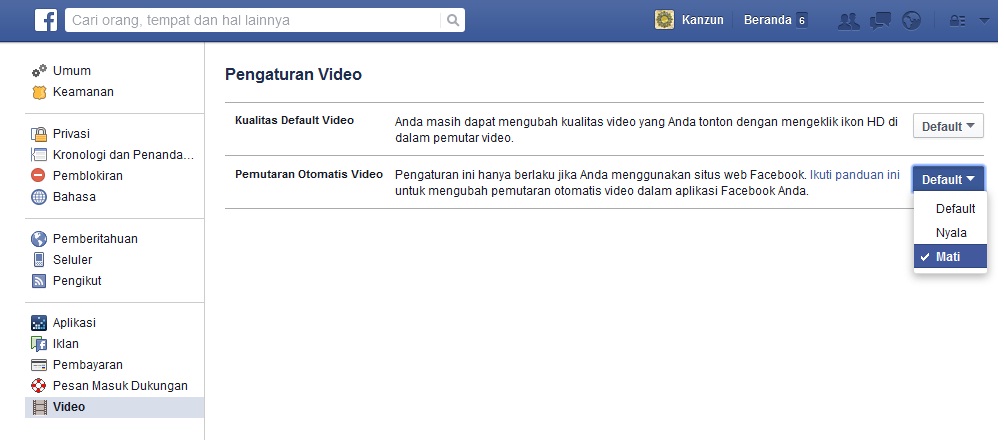Click the Ikuti panduan ini link
1004x440 pixels.
tap(854, 174)
